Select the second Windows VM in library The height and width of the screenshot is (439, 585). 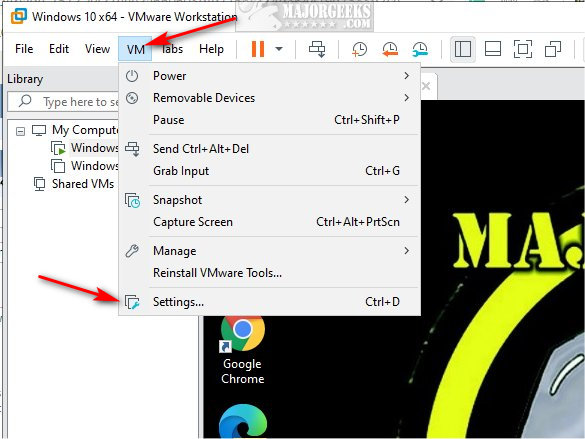click(x=94, y=166)
